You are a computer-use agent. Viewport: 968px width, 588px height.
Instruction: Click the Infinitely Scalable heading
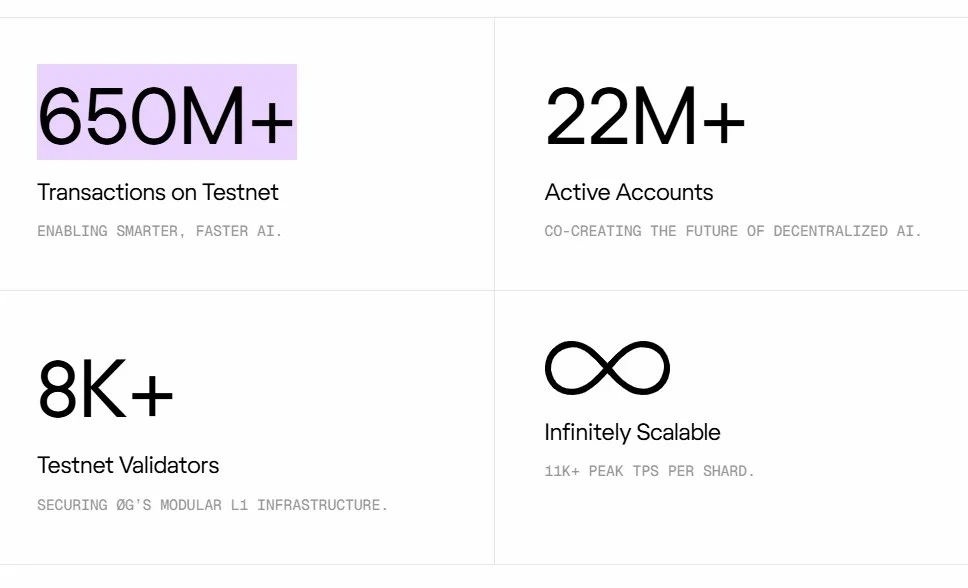click(632, 432)
